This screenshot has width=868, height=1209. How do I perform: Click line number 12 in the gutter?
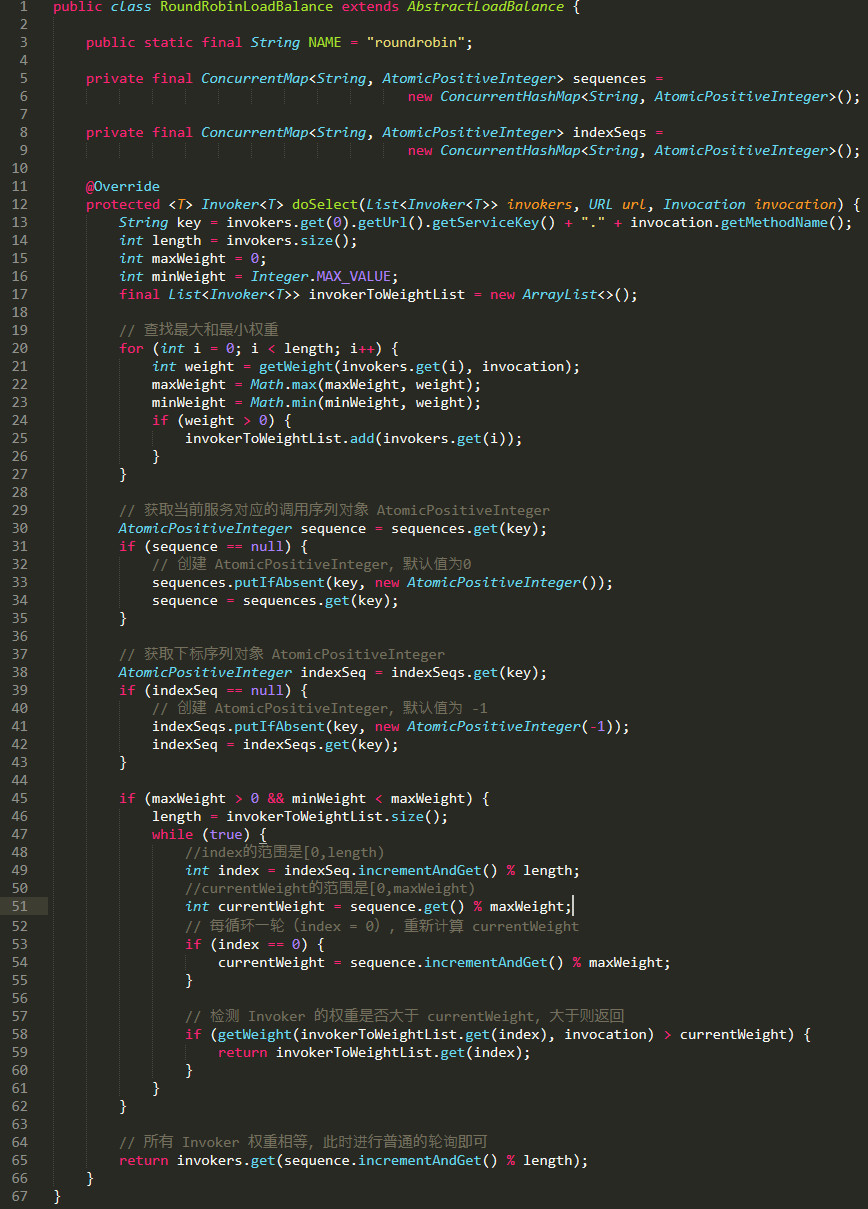tap(20, 205)
